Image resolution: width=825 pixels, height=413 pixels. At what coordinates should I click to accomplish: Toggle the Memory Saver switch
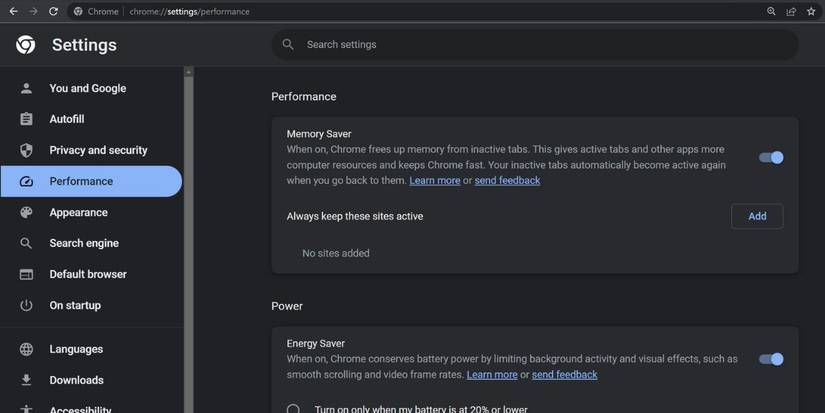pyautogui.click(x=771, y=157)
